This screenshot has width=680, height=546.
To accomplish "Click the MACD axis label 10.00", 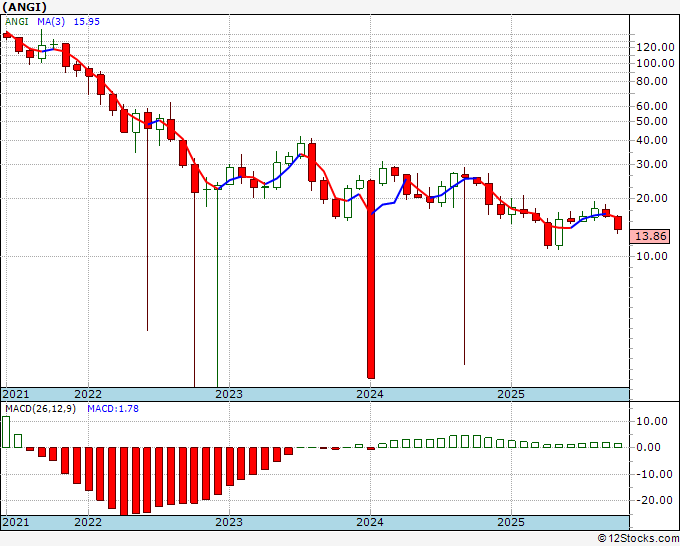I will (651, 422).
